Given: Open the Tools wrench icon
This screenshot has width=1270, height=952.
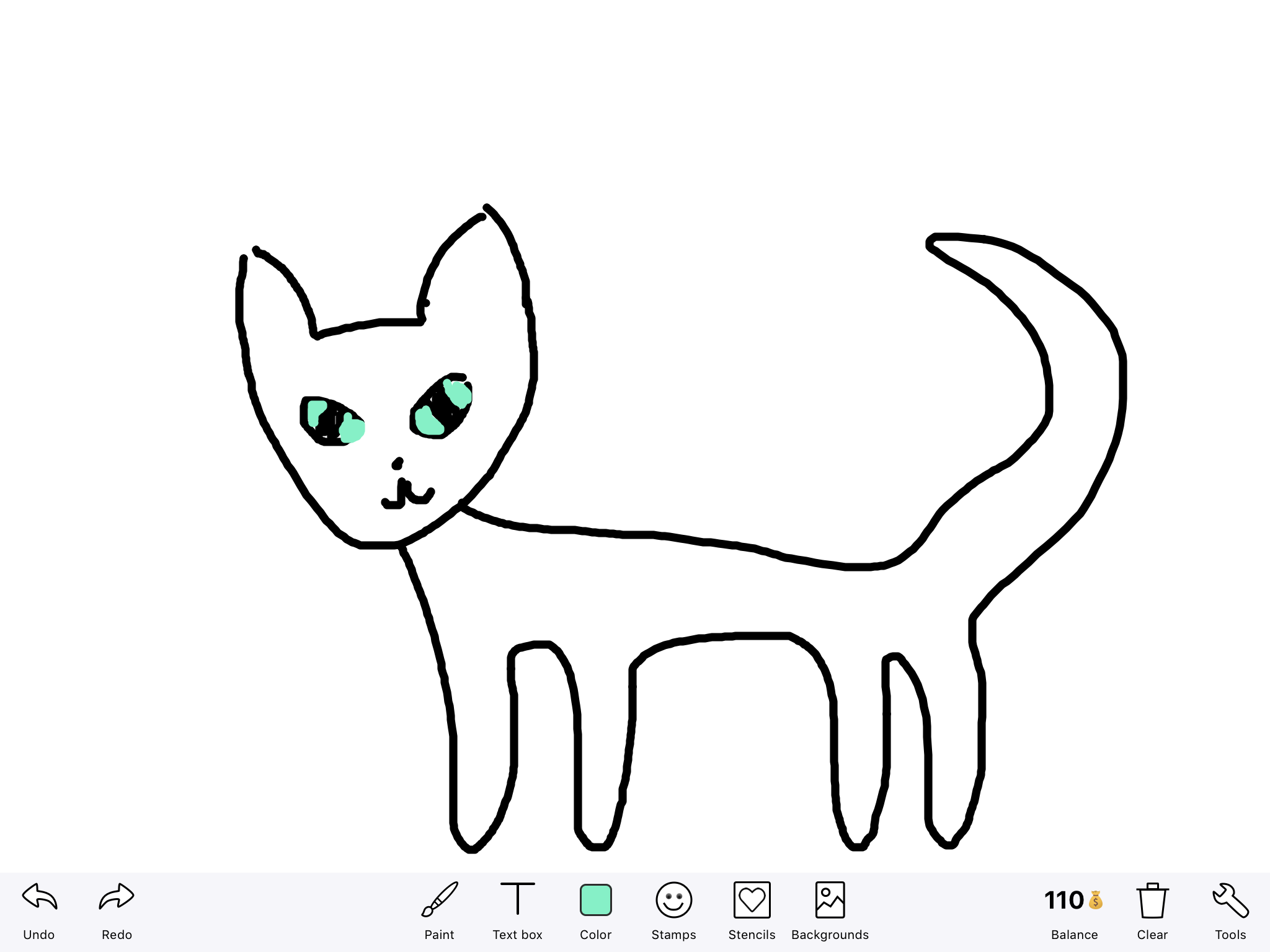Looking at the screenshot, I should [x=1230, y=901].
